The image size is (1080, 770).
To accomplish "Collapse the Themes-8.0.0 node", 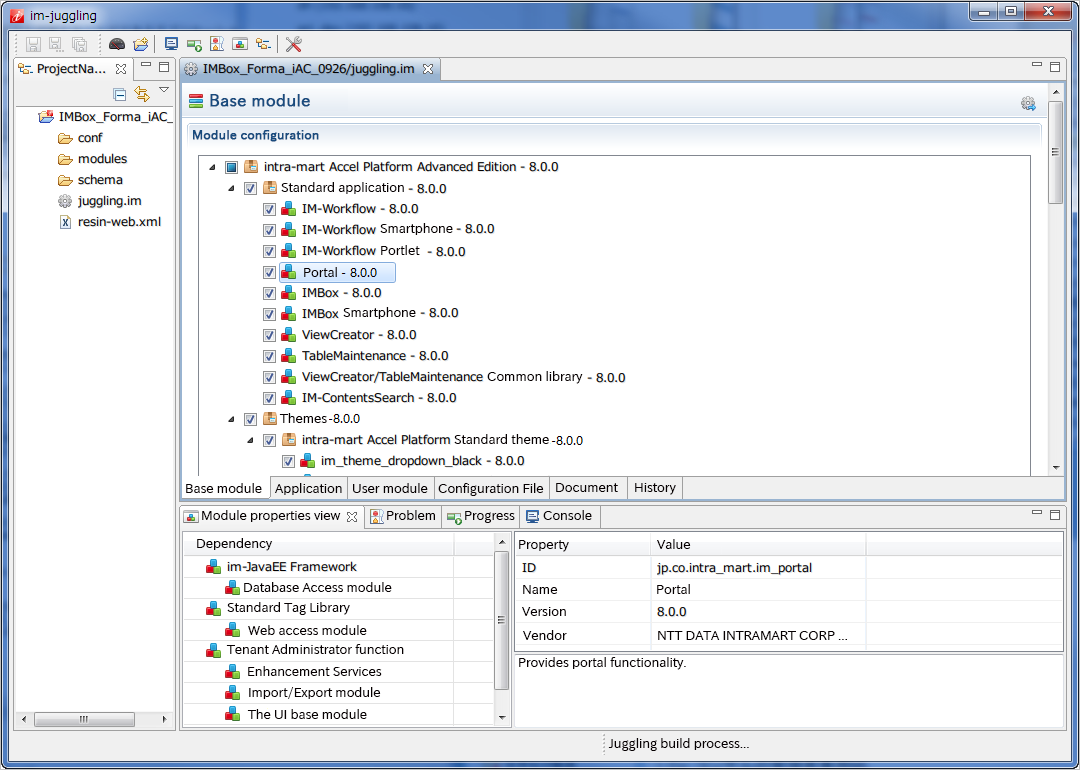I will coord(231,419).
